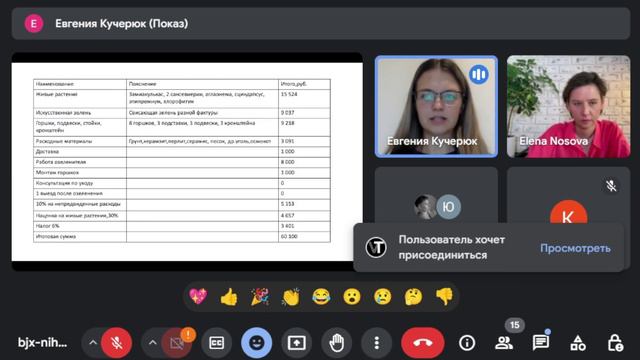Viewport: 640px width, 360px height.
Task: Raise your hand
Action: pos(337,343)
